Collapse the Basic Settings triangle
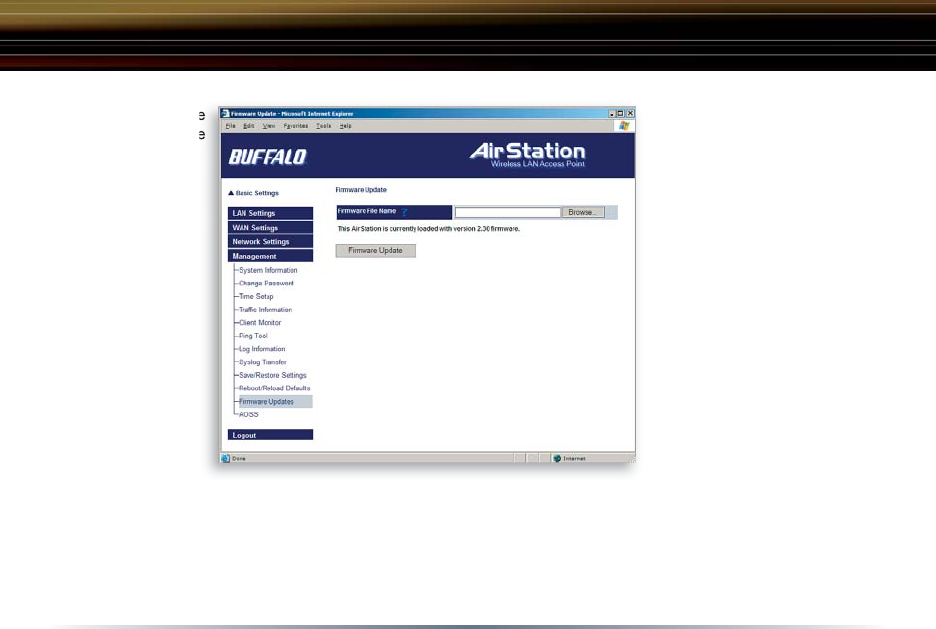The image size is (936, 629). click(231, 193)
